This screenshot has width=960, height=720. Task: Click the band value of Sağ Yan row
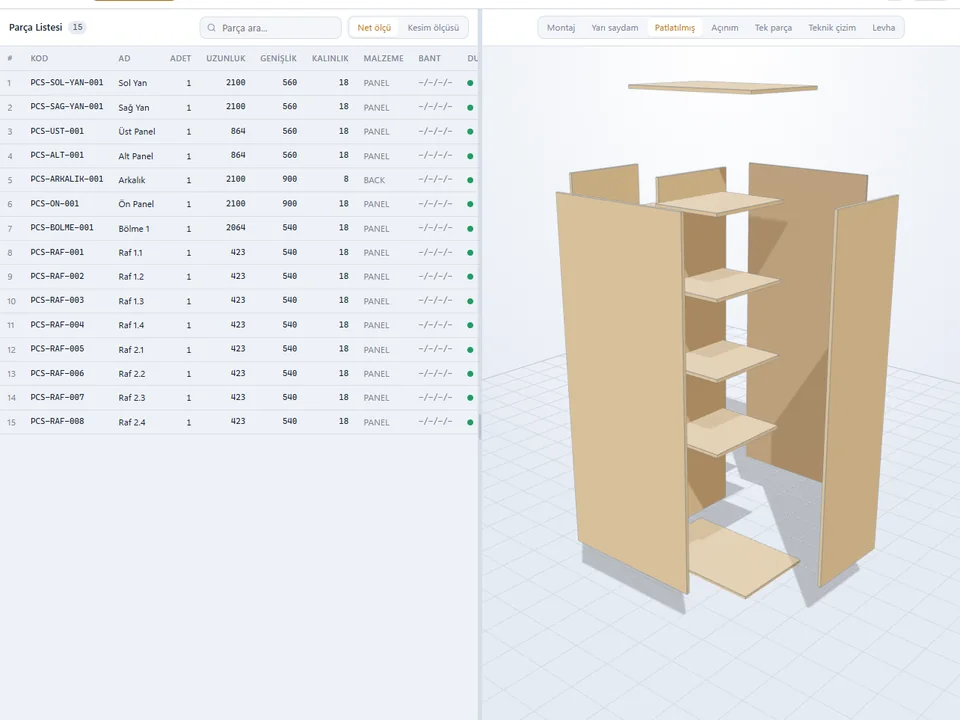coord(435,107)
